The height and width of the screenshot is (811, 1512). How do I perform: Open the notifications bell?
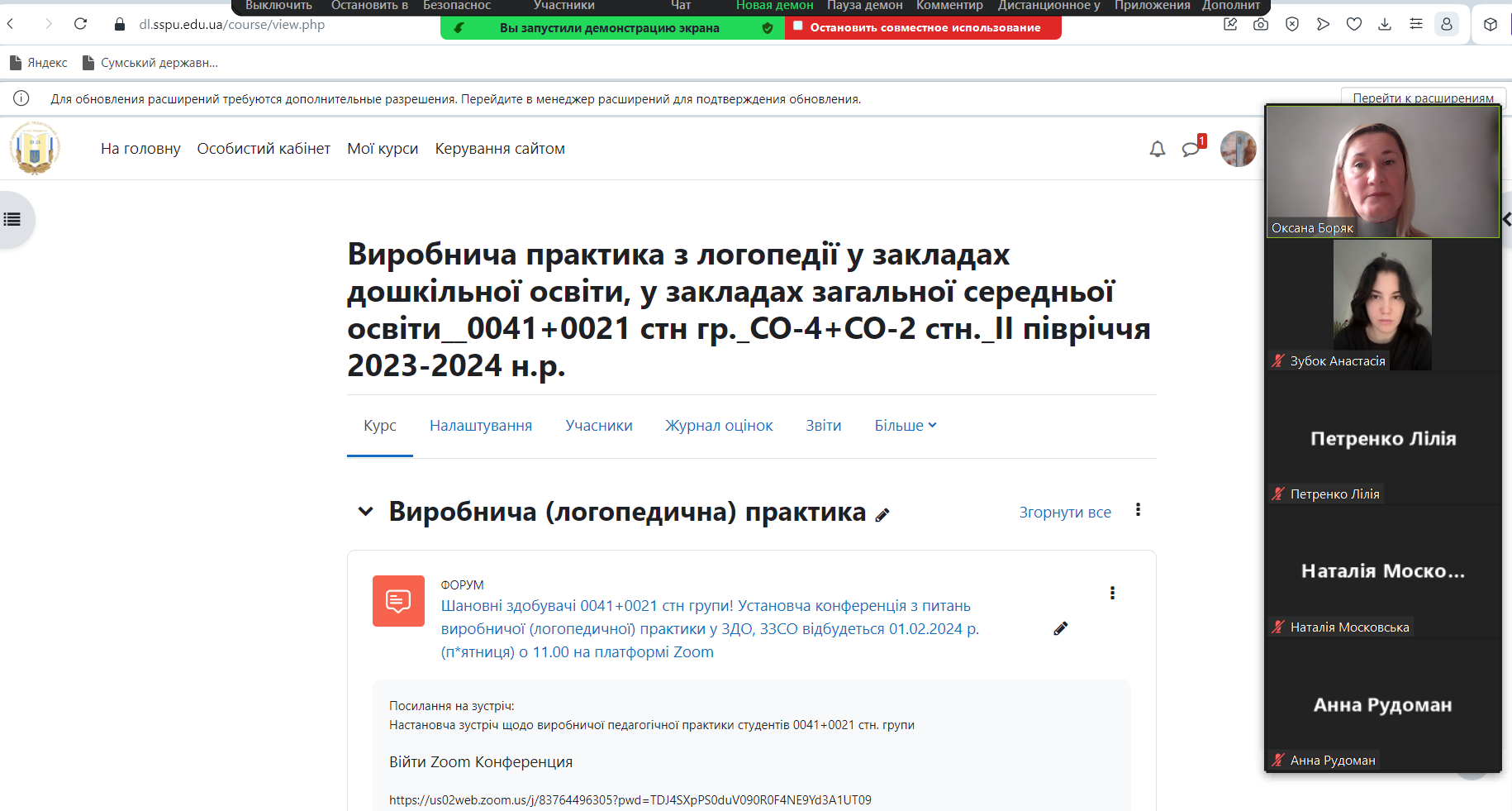coord(1157,149)
